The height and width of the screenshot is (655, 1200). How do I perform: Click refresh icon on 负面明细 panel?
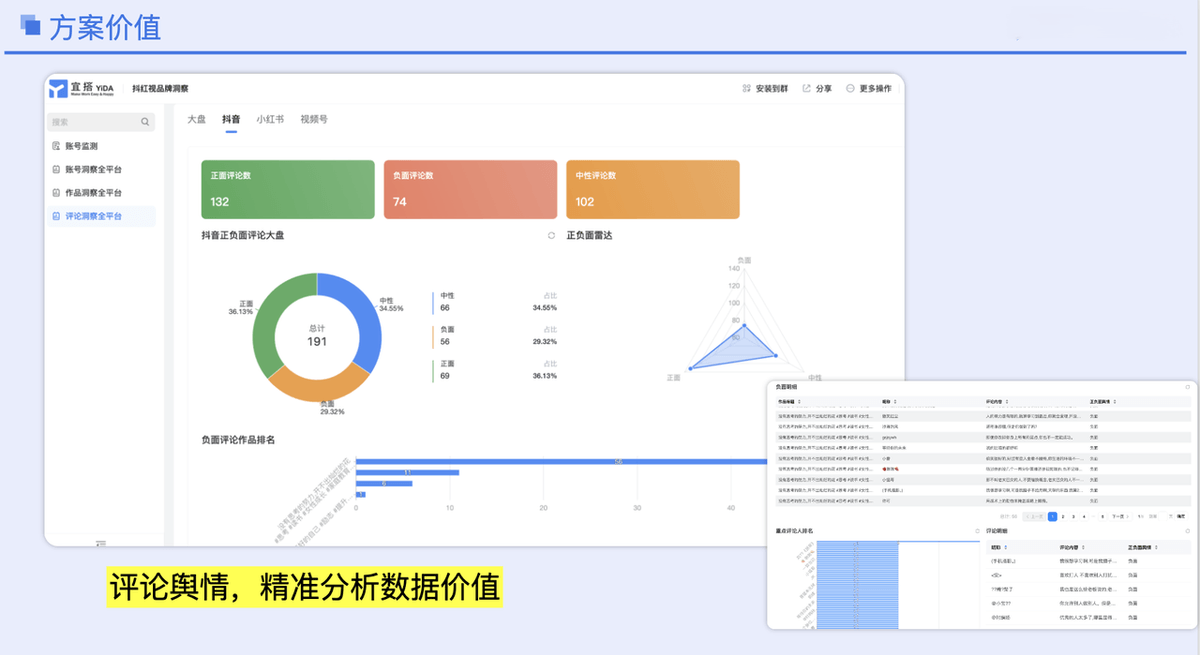1187,386
